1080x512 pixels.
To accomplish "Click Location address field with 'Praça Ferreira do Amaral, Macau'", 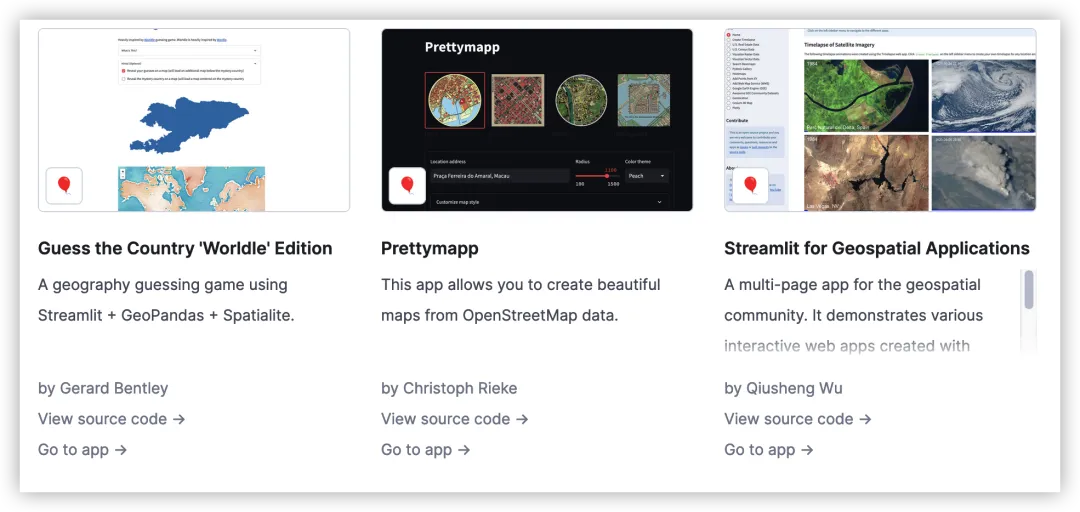I will pos(499,176).
